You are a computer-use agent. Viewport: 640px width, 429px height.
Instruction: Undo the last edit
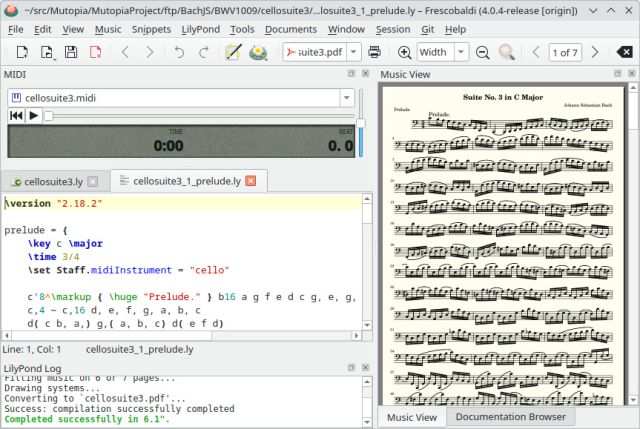(179, 52)
